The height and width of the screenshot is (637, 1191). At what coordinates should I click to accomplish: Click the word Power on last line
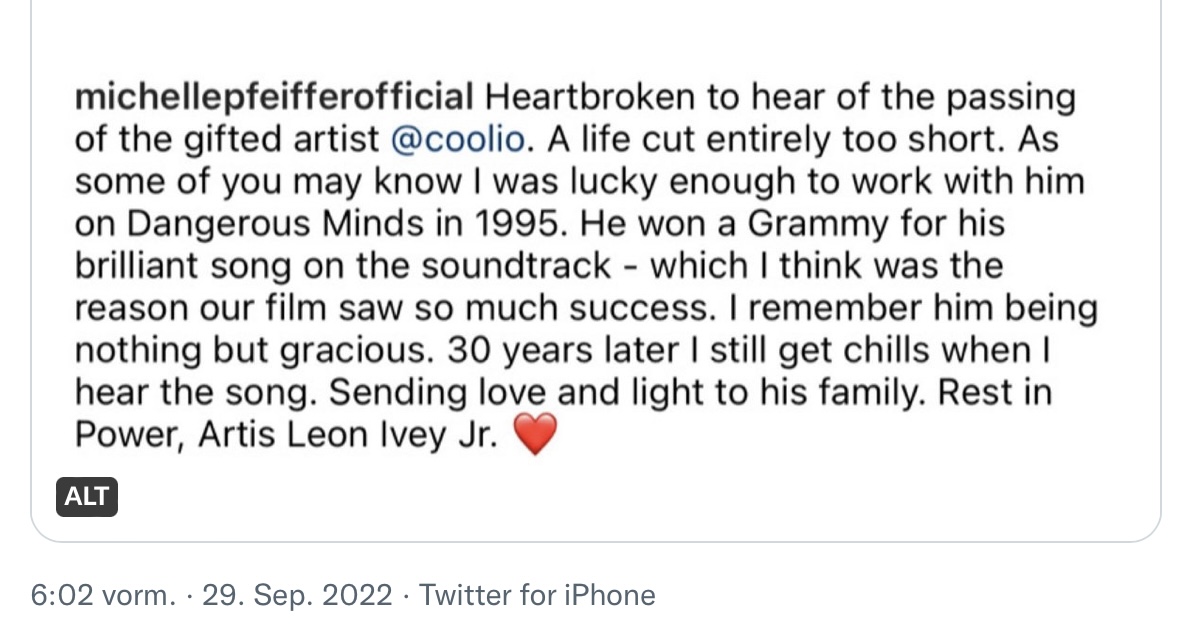point(128,435)
